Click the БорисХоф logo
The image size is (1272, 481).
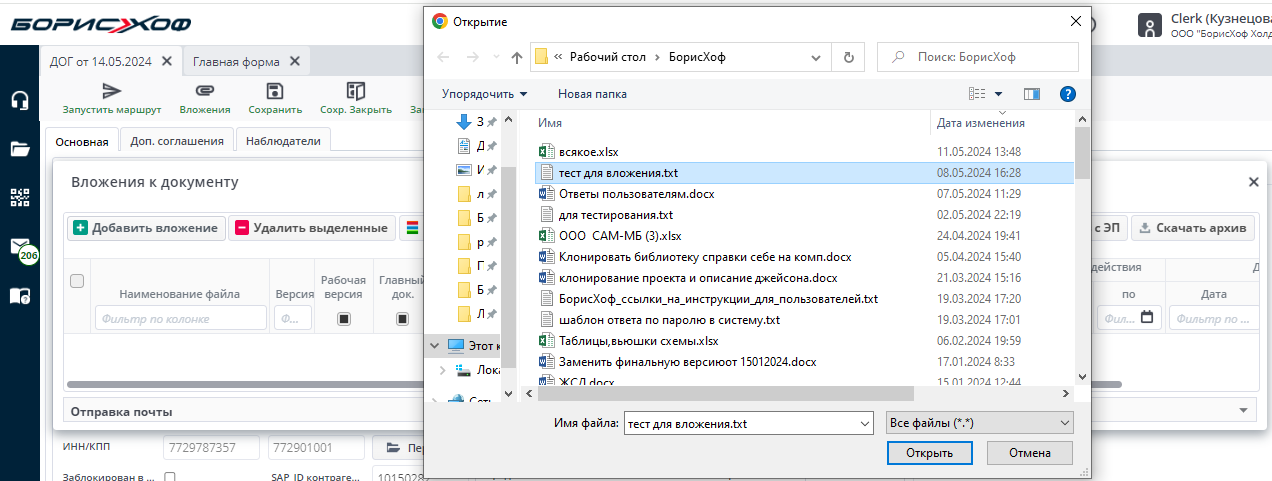tap(102, 23)
